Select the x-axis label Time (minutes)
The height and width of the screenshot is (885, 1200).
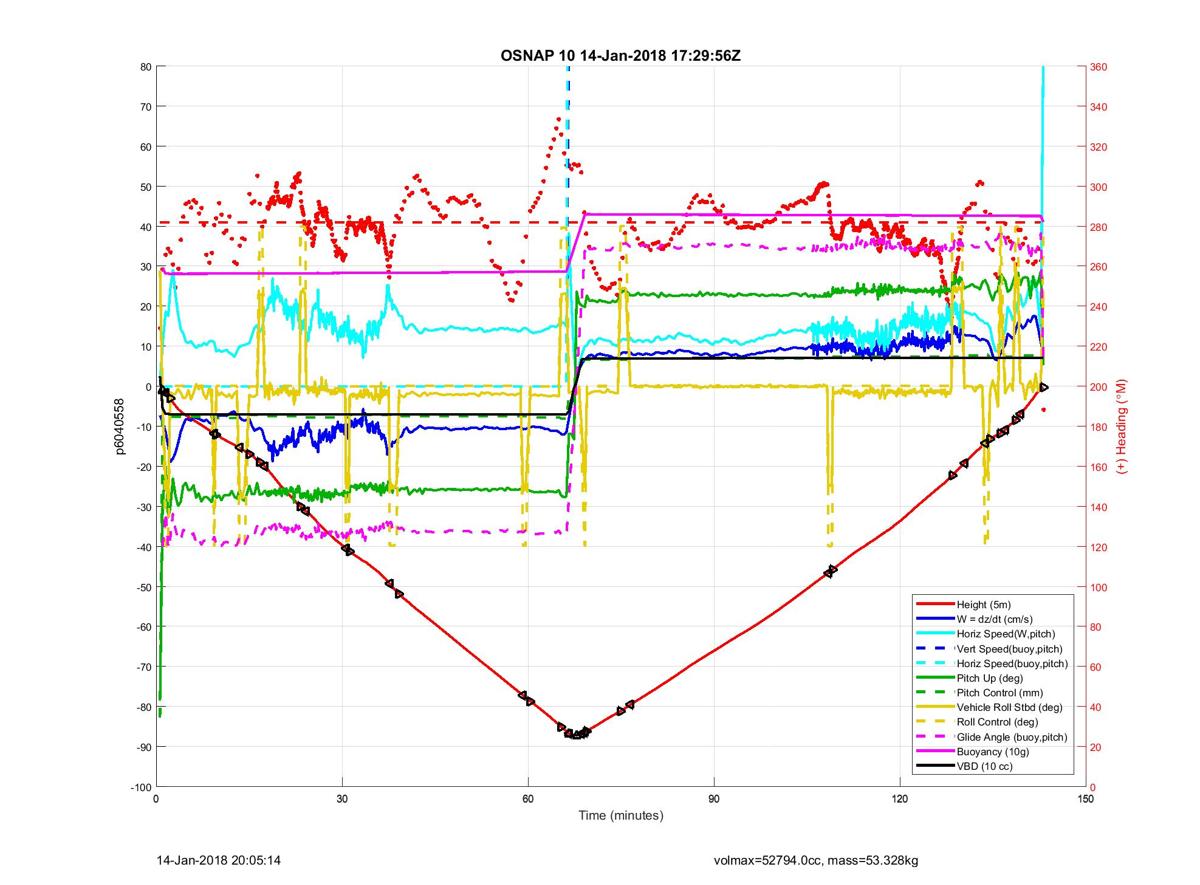click(620, 815)
